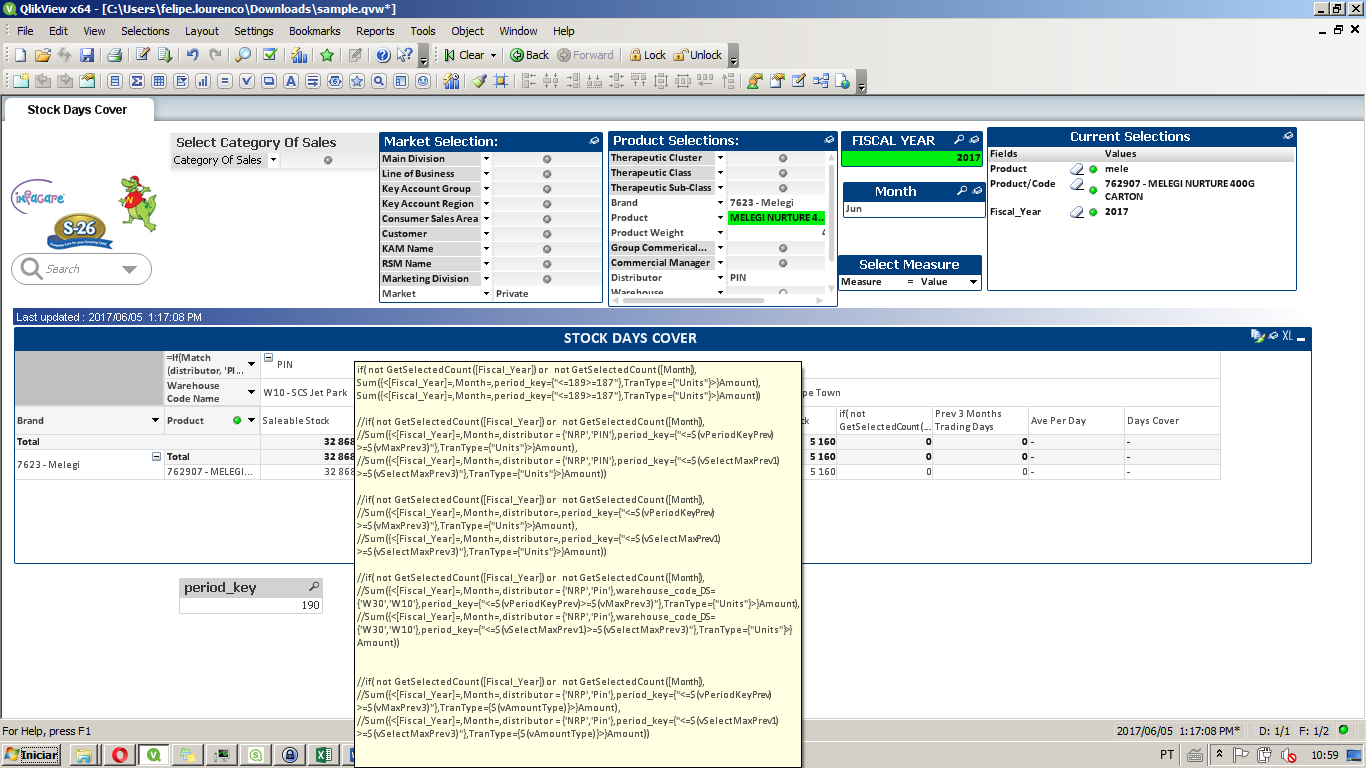Click the Quick Chart wizard icon
The height and width of the screenshot is (768, 1366).
298,55
